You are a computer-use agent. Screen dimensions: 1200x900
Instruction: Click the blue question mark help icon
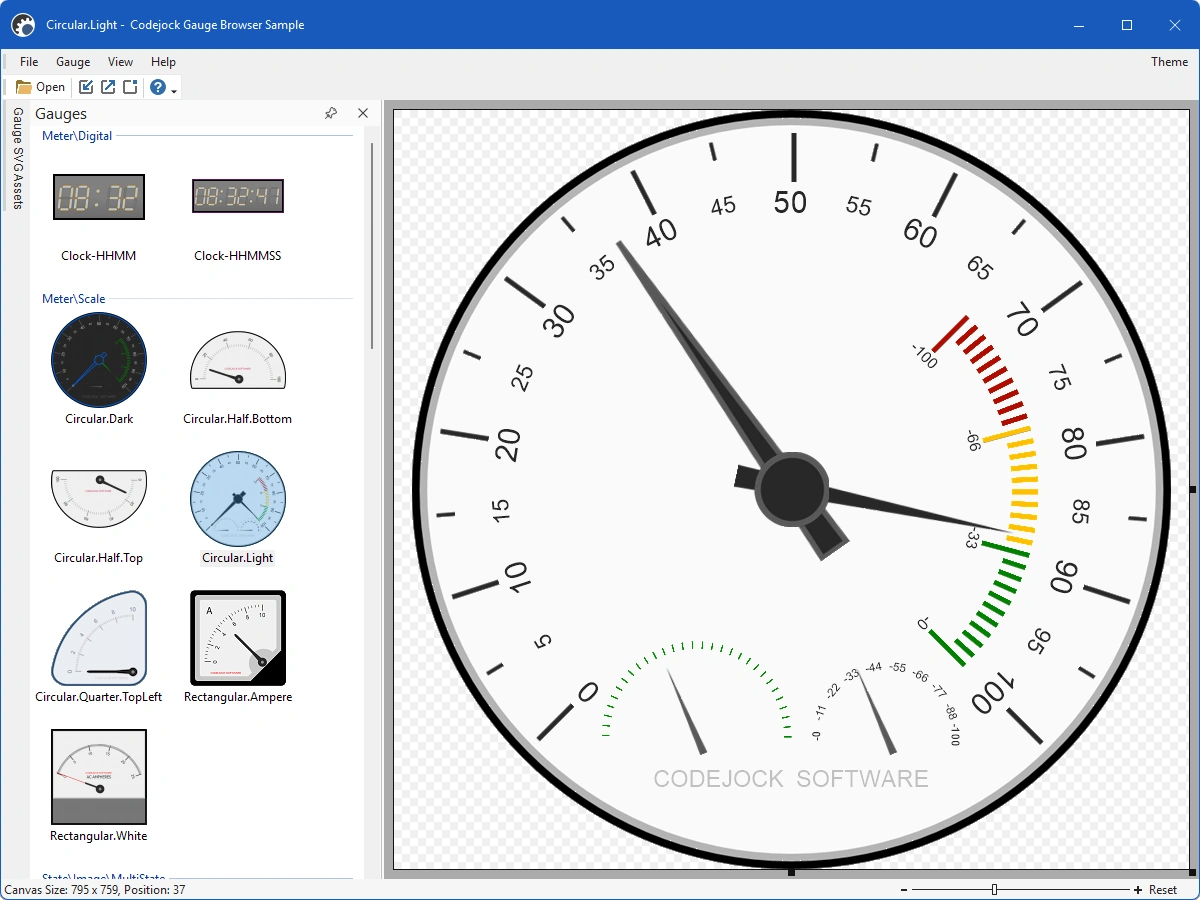point(158,87)
